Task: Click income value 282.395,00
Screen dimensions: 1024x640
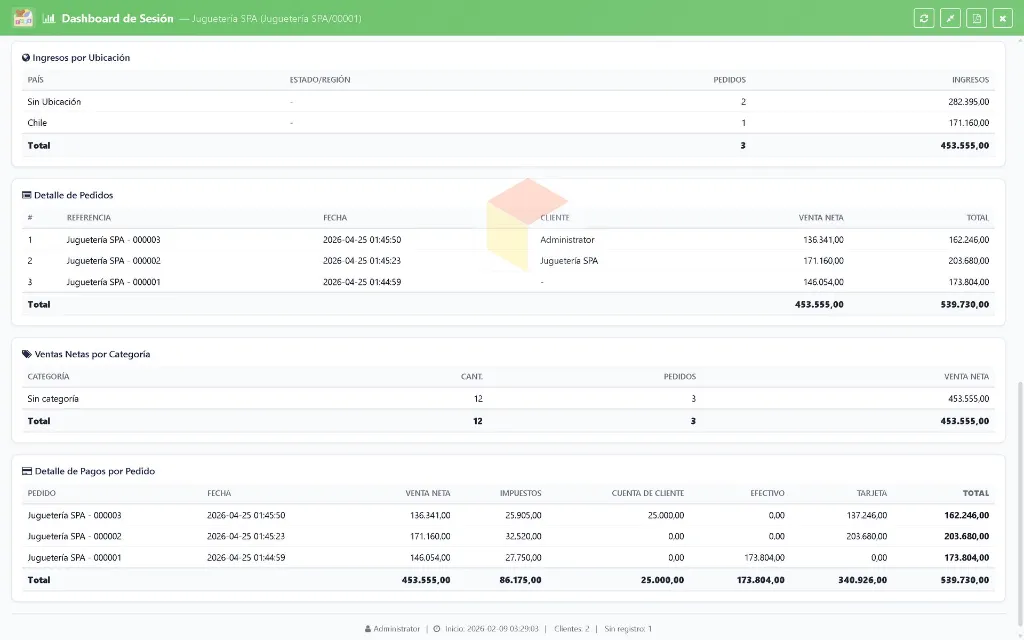Action: click(x=968, y=102)
